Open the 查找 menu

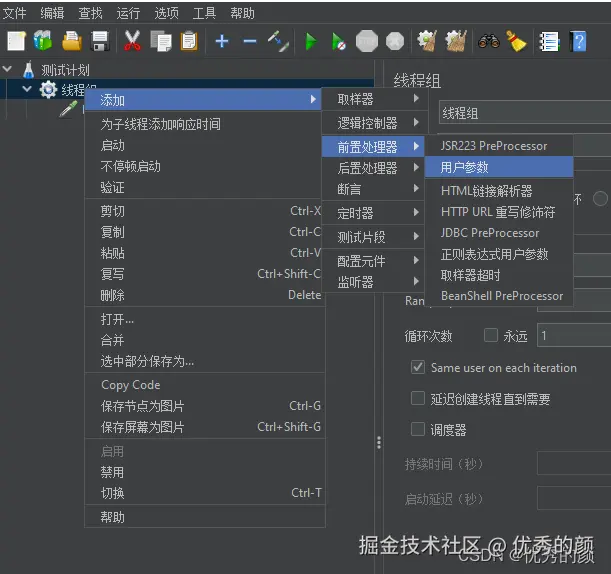pyautogui.click(x=90, y=13)
